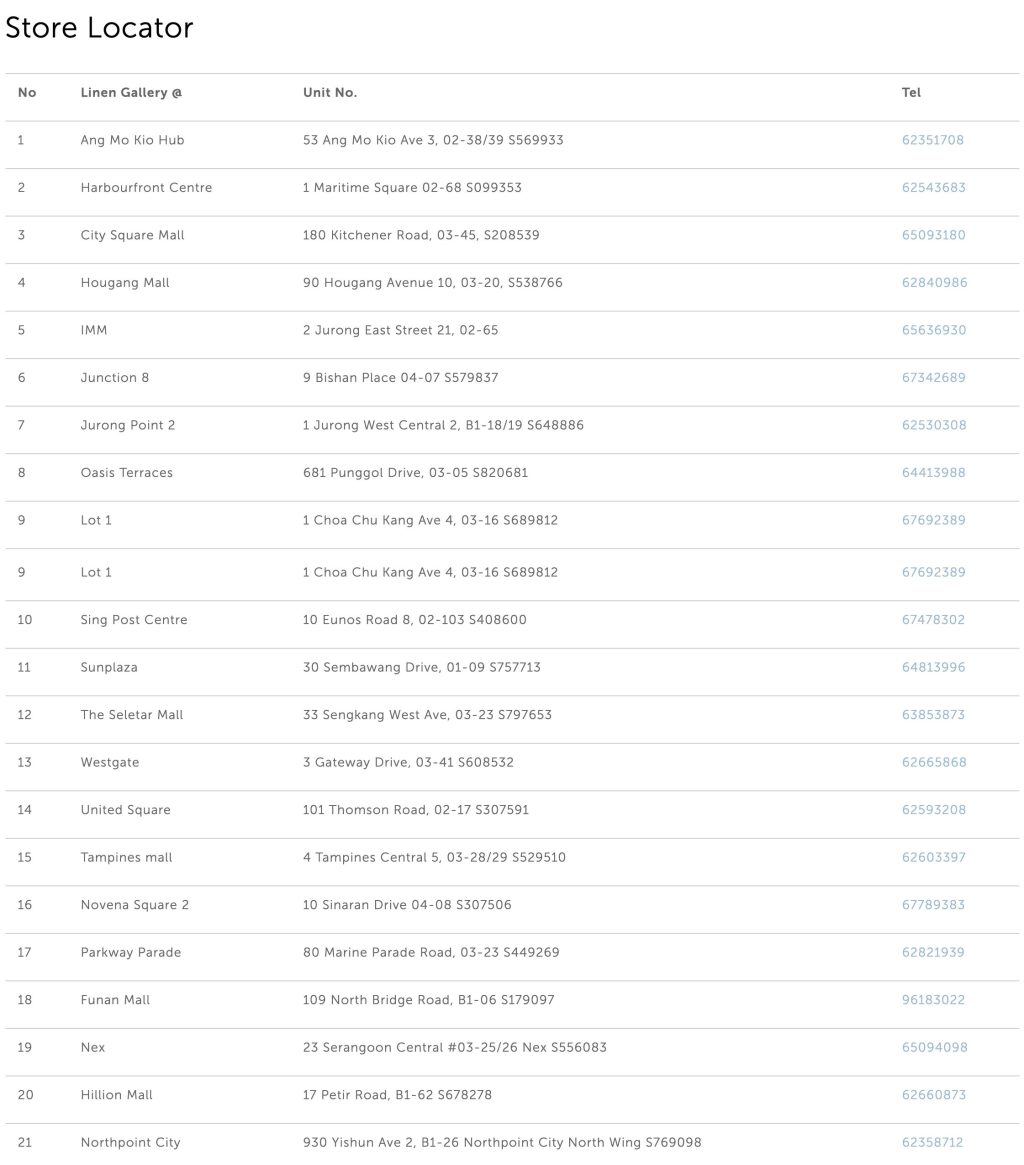Dial Nex store number 65094098
This screenshot has height=1165, width=1024.
tap(934, 1047)
